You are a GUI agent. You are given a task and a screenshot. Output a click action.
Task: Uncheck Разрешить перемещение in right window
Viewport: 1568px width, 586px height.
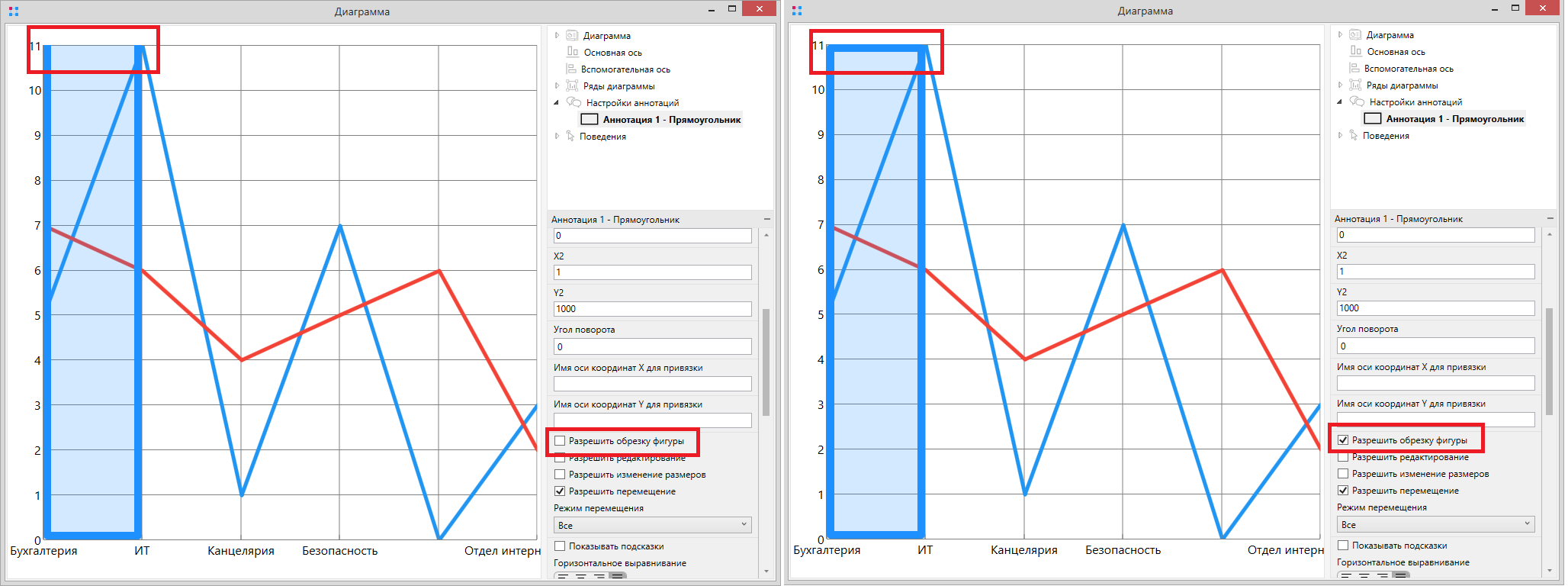coord(1343,491)
